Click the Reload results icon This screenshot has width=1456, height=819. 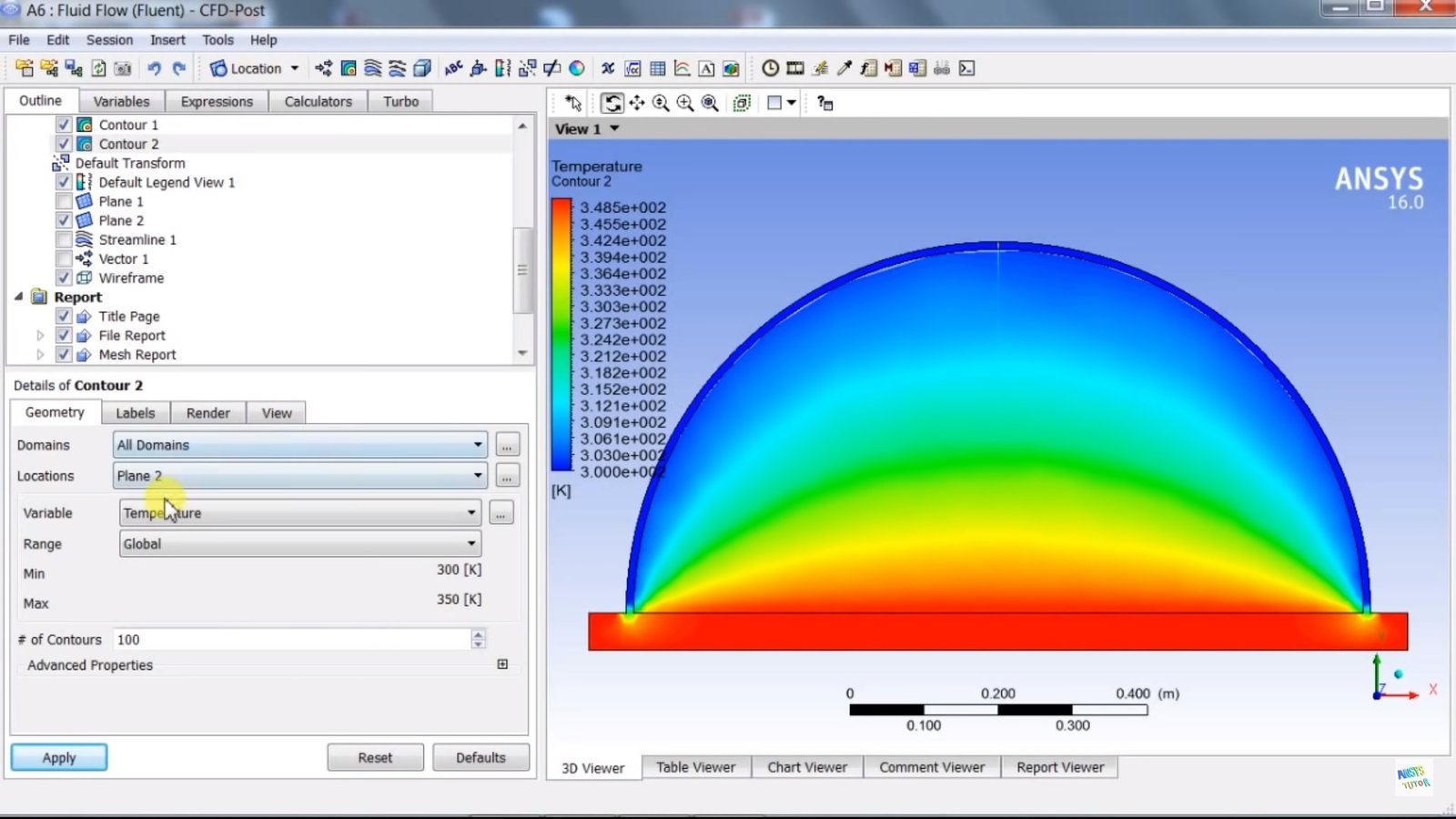[98, 68]
